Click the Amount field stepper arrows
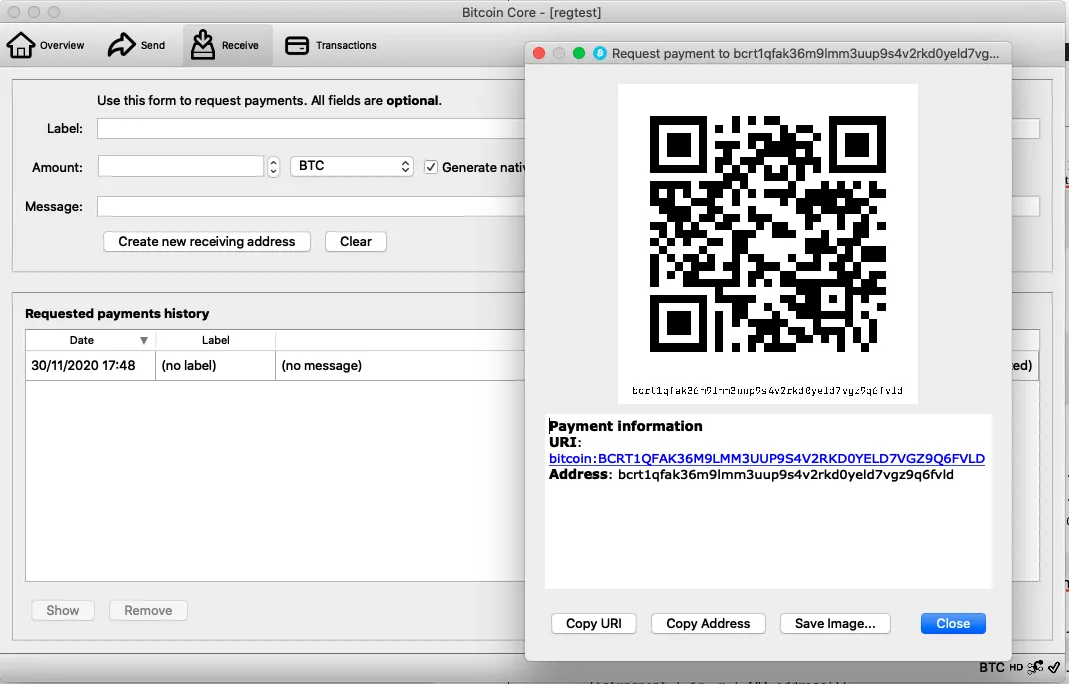Screen dimensions: 1069x684 pos(273,167)
